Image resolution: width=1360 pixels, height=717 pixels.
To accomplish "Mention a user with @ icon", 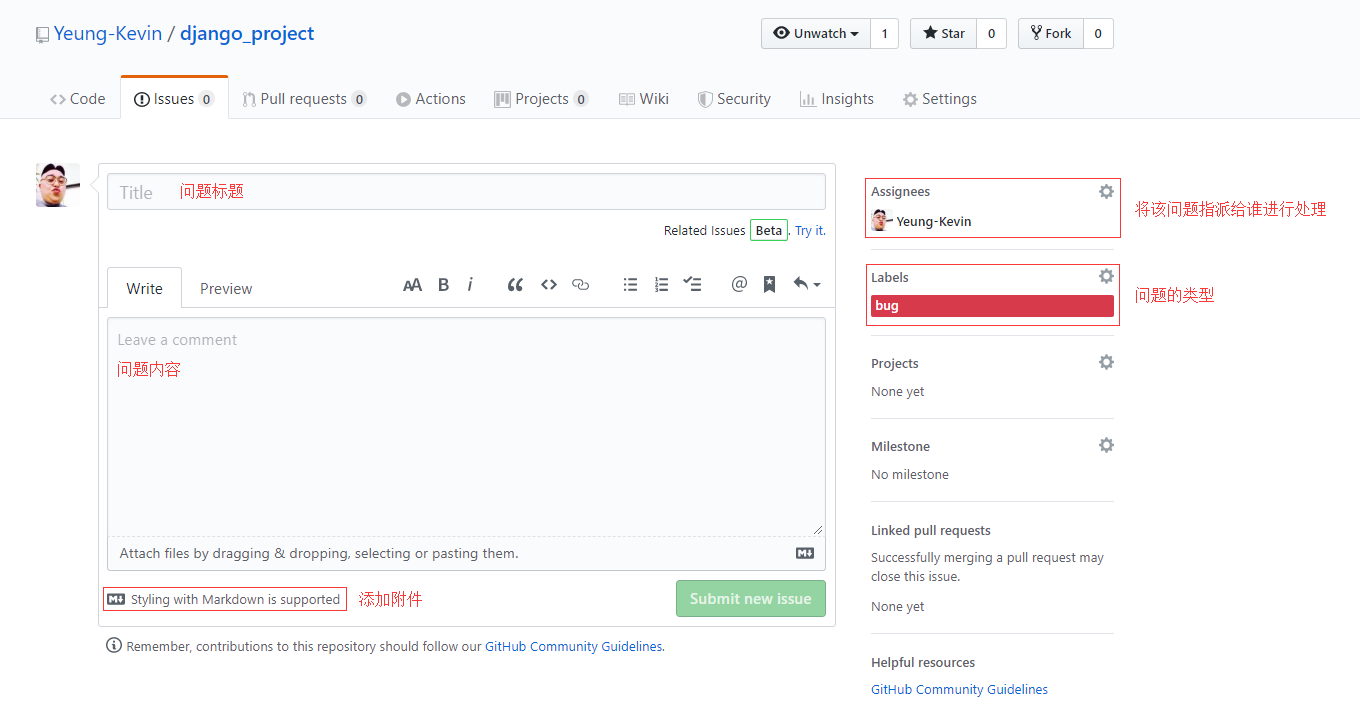I will pos(739,284).
